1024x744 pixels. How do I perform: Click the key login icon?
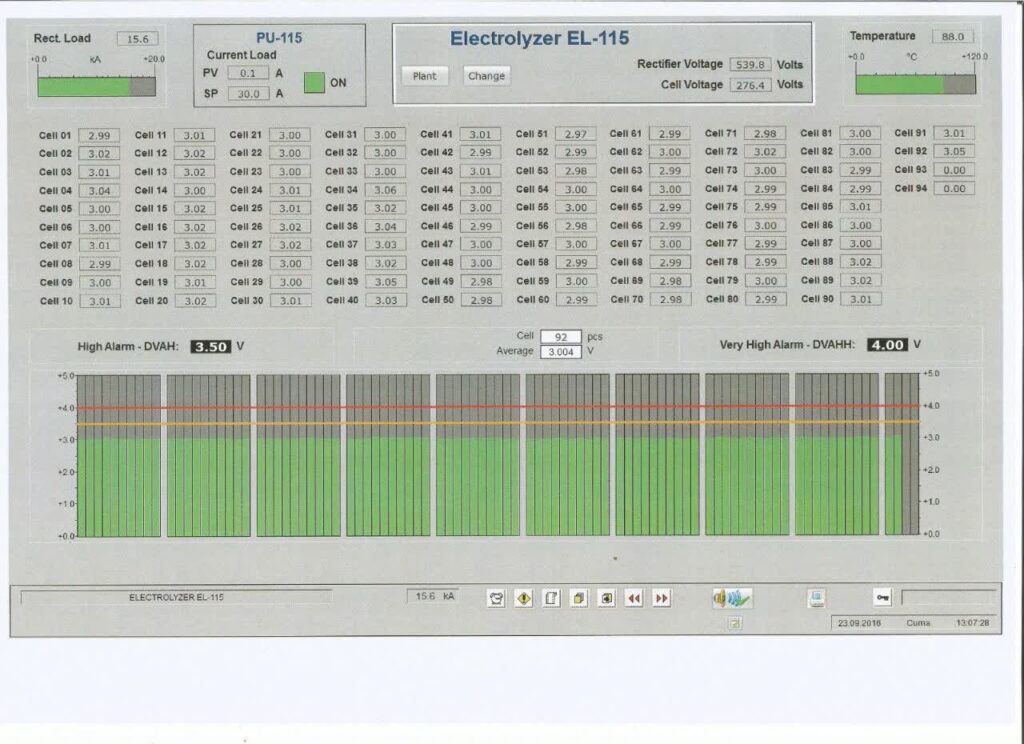(882, 598)
